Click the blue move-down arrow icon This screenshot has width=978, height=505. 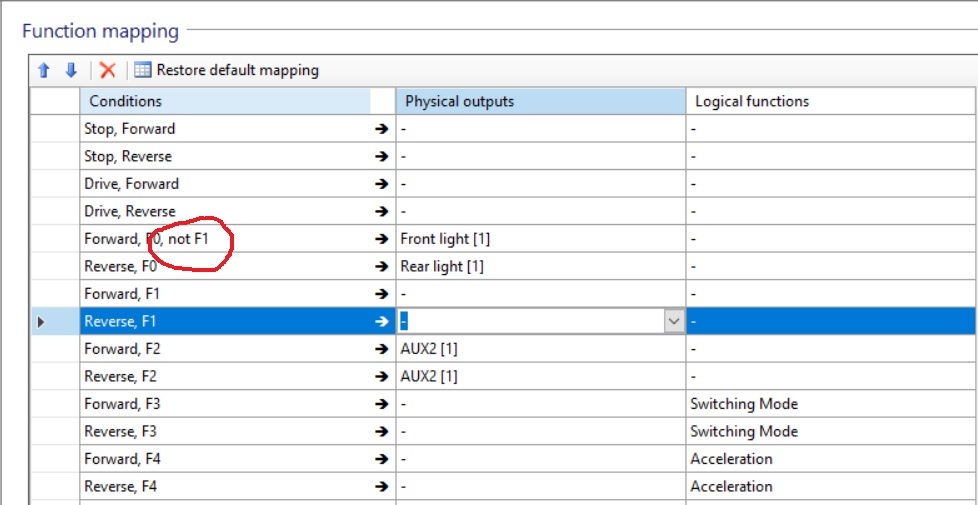click(71, 70)
